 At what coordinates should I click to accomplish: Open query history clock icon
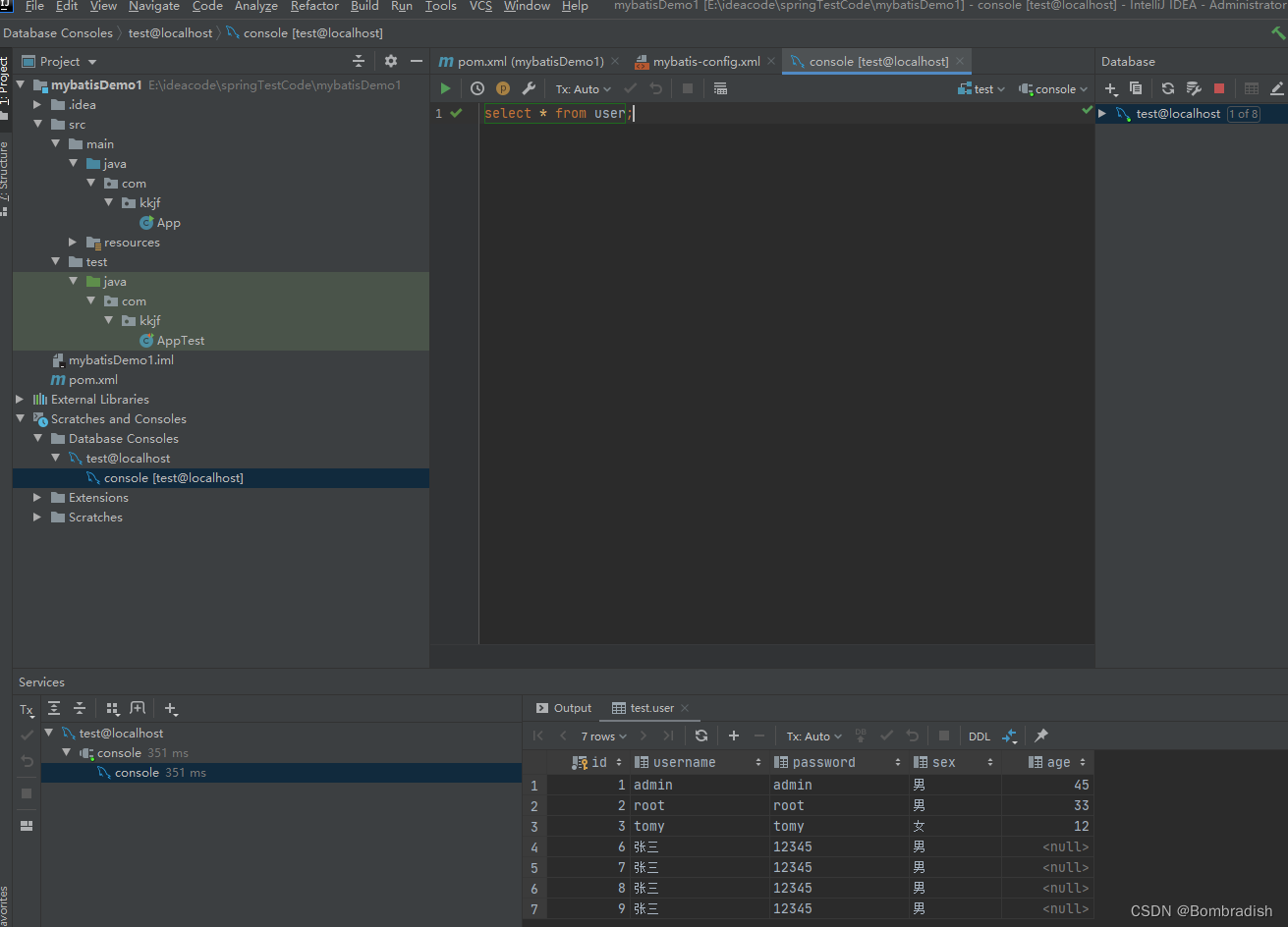click(477, 88)
